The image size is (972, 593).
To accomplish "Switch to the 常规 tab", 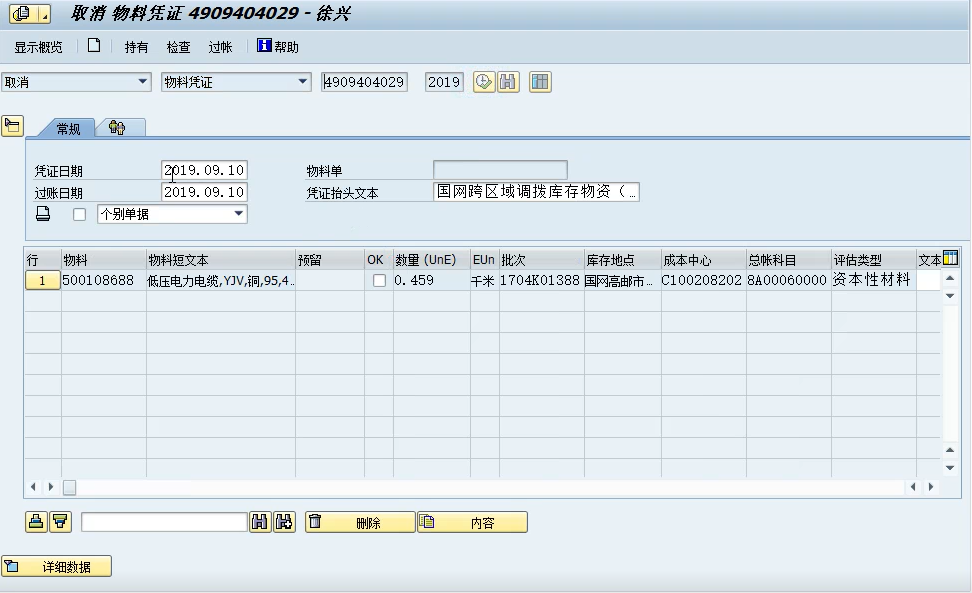I will [x=68, y=129].
